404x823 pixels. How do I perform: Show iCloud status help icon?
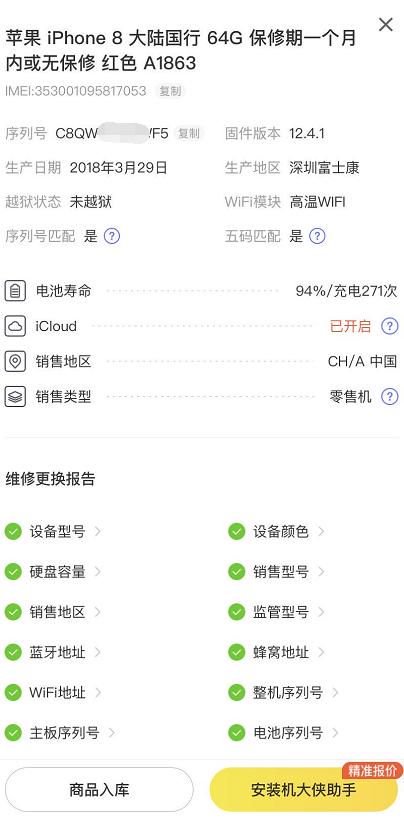(389, 326)
